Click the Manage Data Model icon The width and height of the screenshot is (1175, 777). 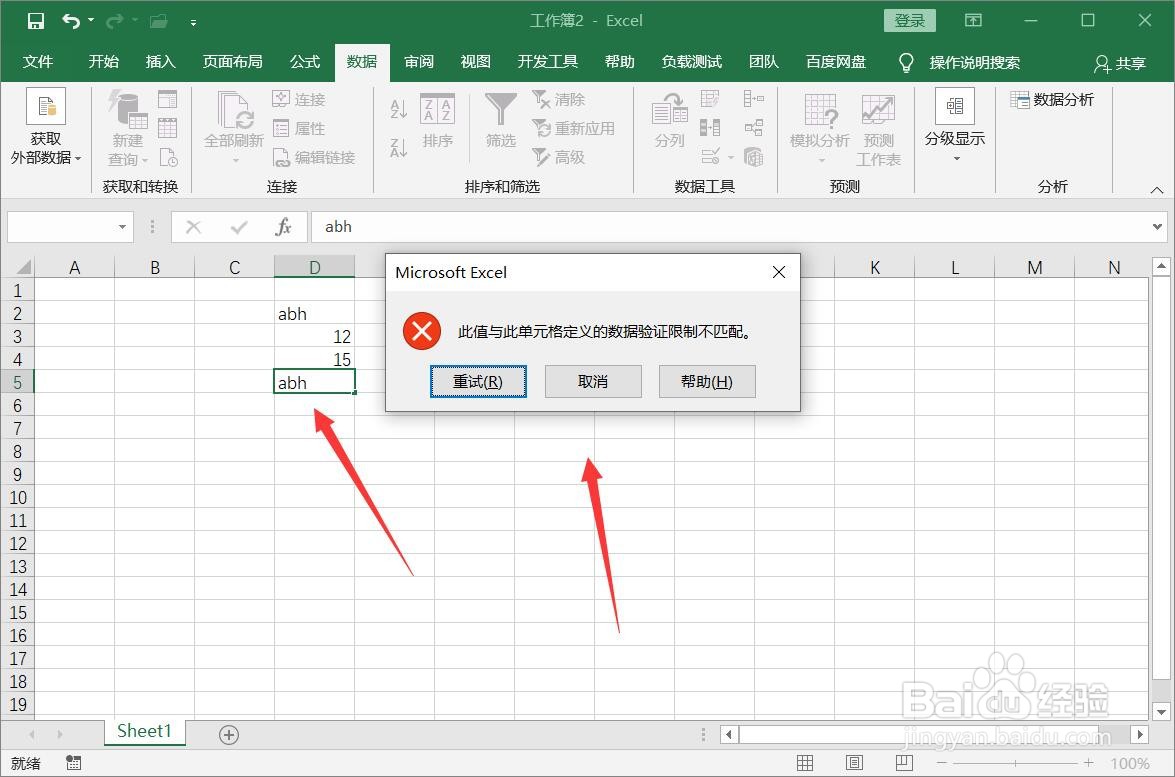(x=754, y=157)
